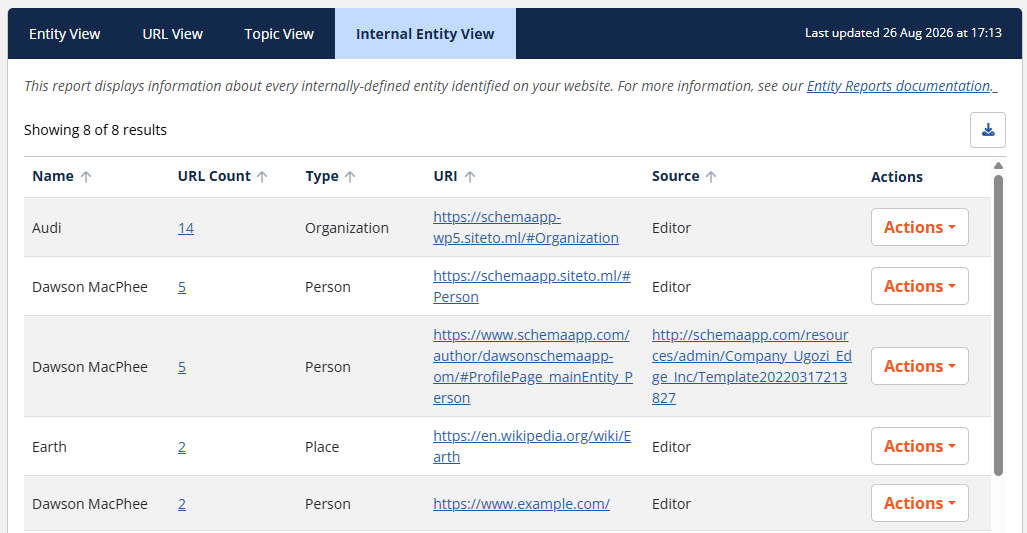Open the Topic View tab

(279, 34)
